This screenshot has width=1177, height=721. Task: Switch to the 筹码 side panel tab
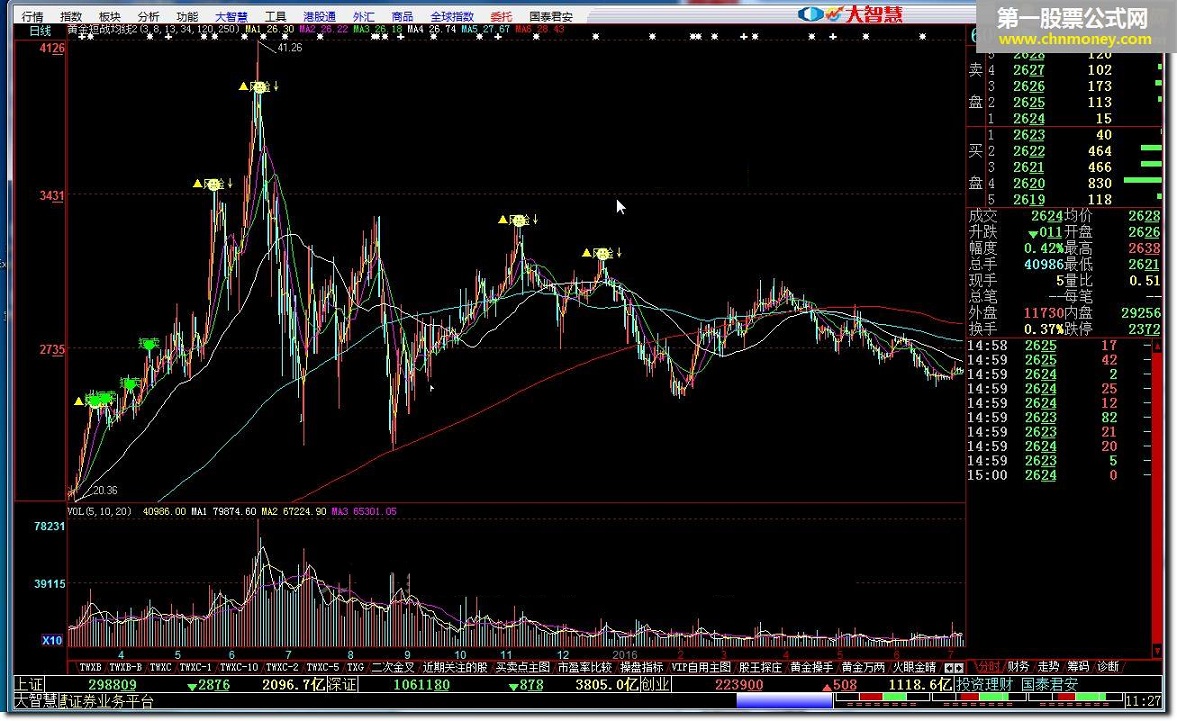[x=1079, y=666]
